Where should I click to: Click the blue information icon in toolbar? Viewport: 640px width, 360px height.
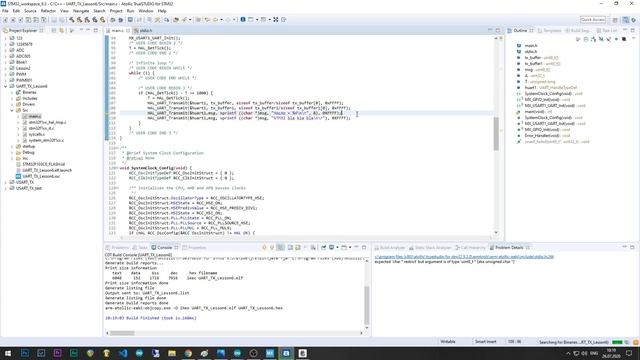[243, 20]
